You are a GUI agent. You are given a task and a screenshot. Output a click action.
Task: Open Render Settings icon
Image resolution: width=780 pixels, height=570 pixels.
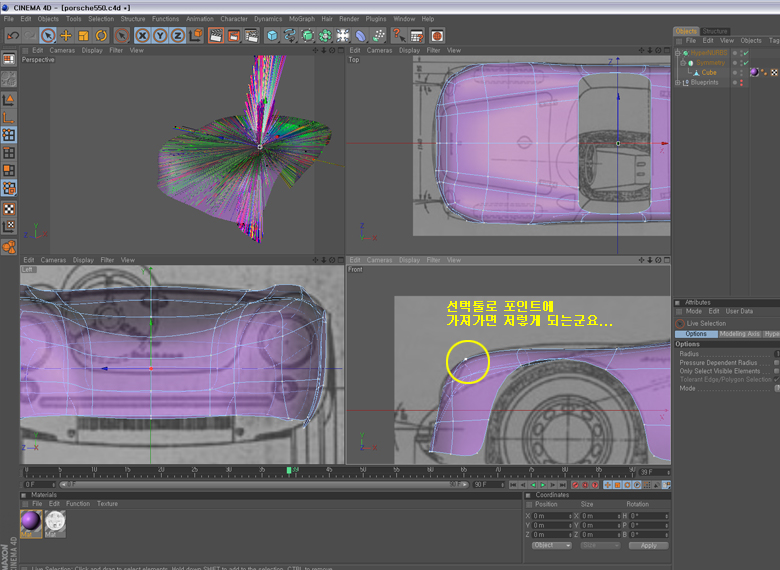coord(252,36)
